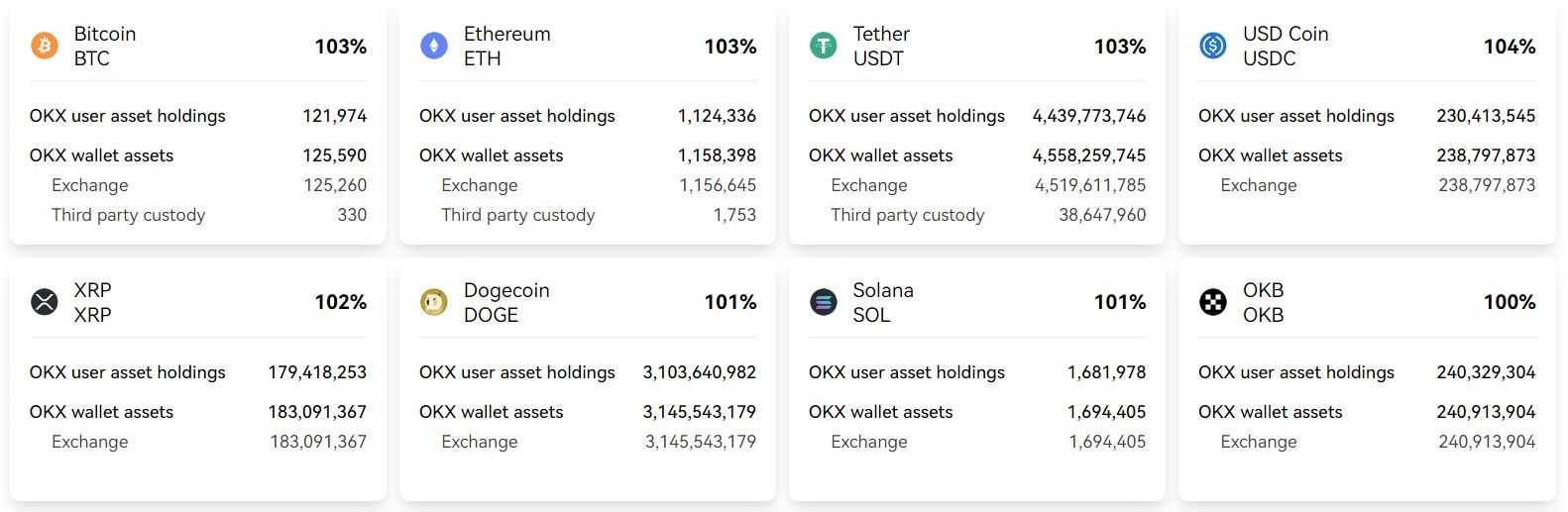Click the Bitcoin orange coin icon
The image size is (1568, 512).
coord(45,46)
